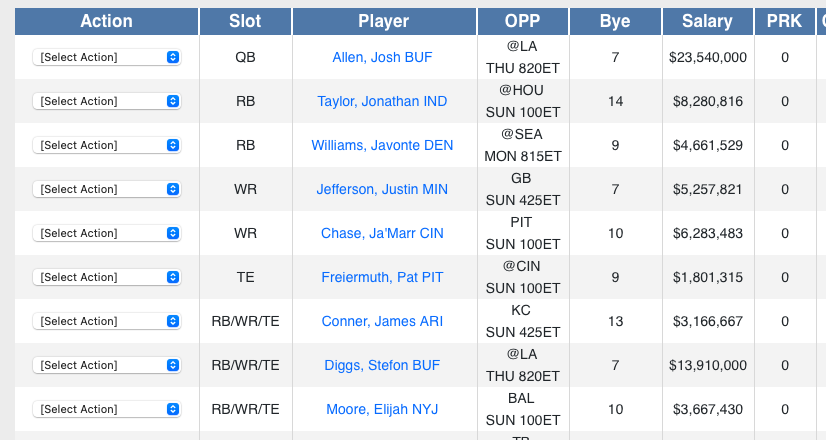Viewport: 826px width, 440px height.
Task: Open Allen, Josh BUF player link
Action: 382,57
